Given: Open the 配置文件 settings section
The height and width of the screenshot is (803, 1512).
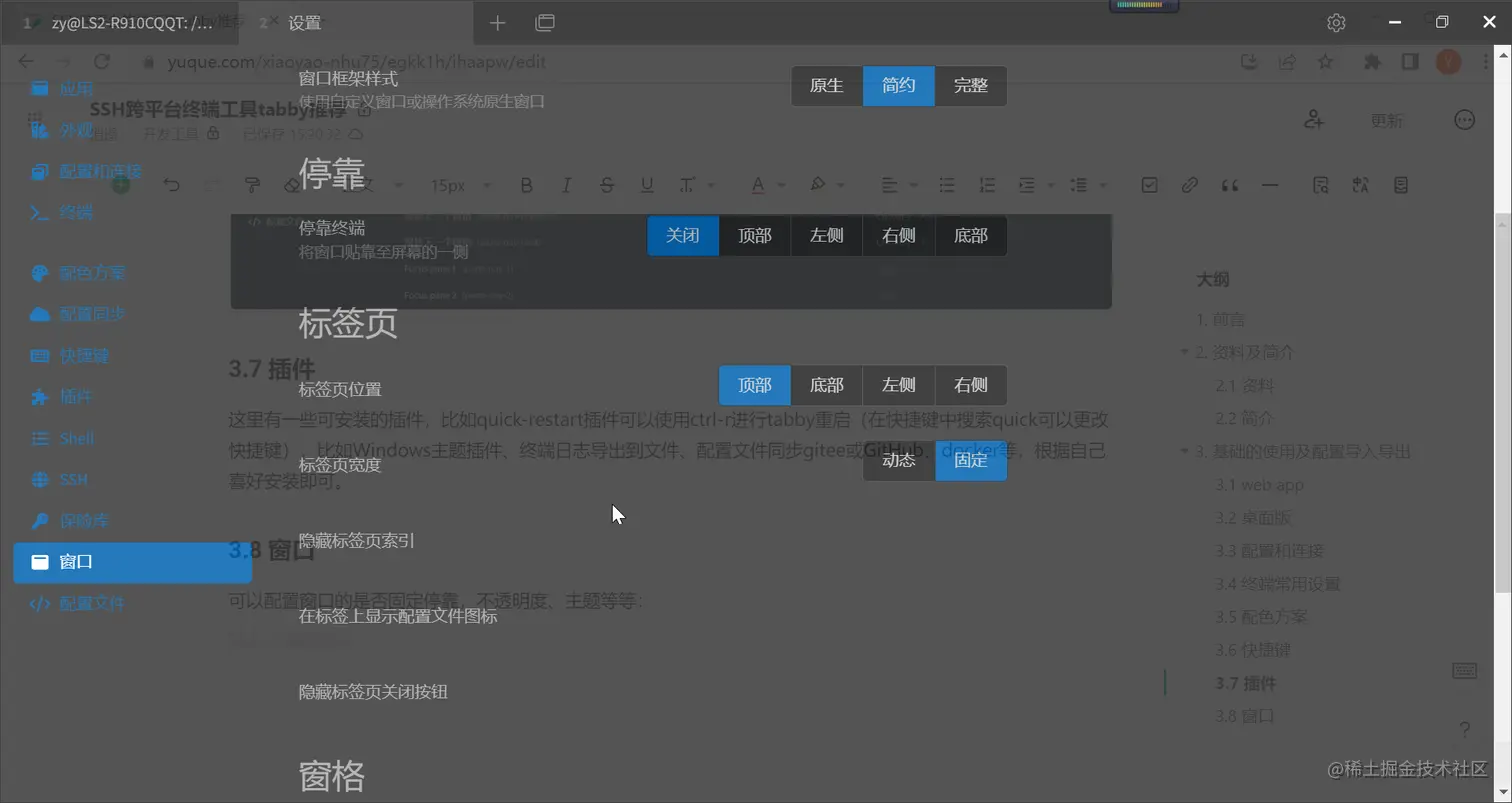Looking at the screenshot, I should tap(132, 603).
